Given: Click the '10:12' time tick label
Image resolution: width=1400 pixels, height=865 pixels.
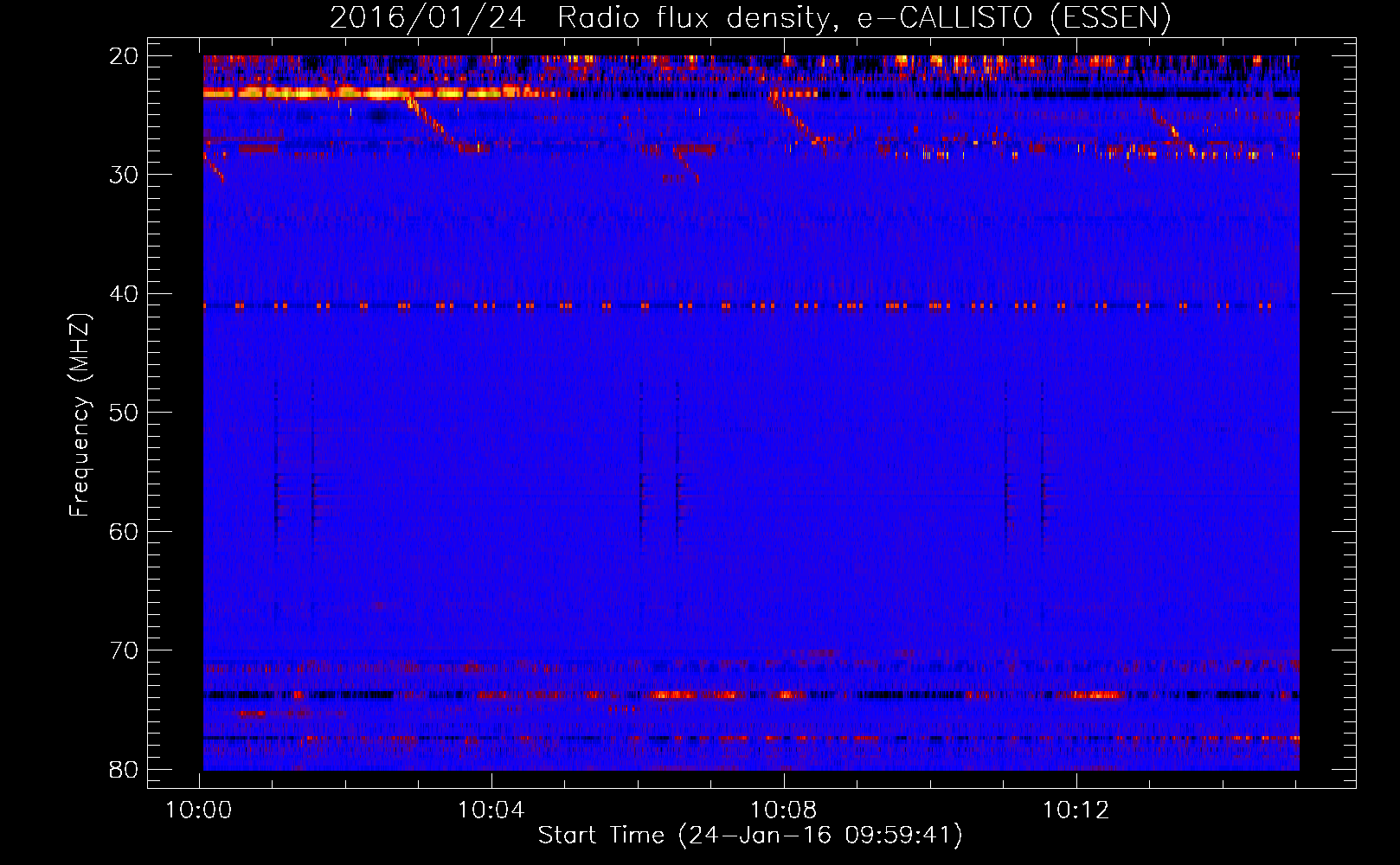Looking at the screenshot, I should 1076,811.
